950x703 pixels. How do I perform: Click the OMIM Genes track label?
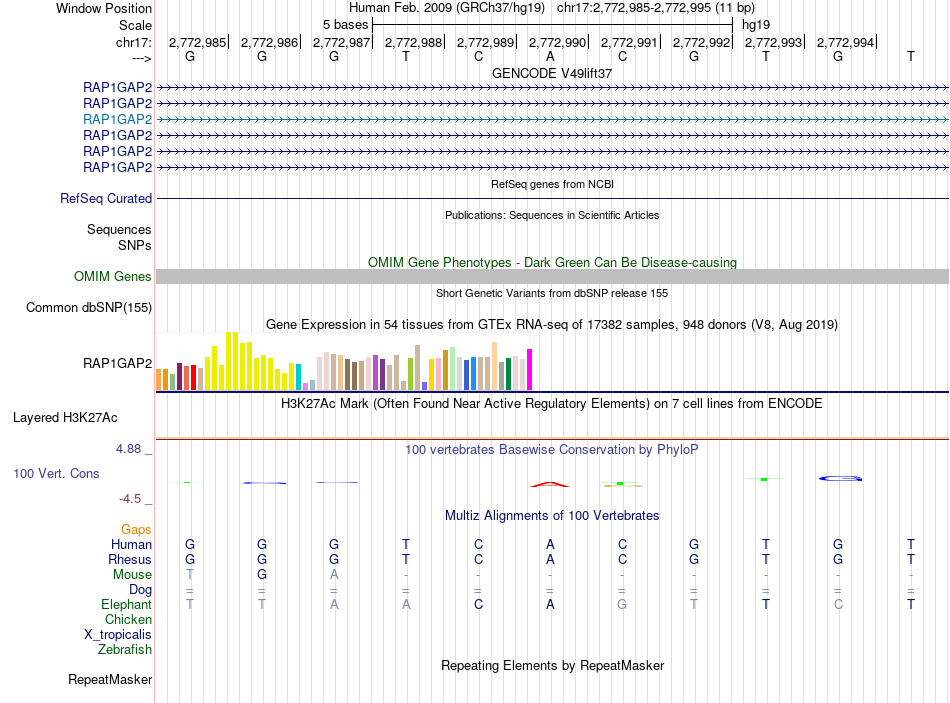pyautogui.click(x=113, y=277)
